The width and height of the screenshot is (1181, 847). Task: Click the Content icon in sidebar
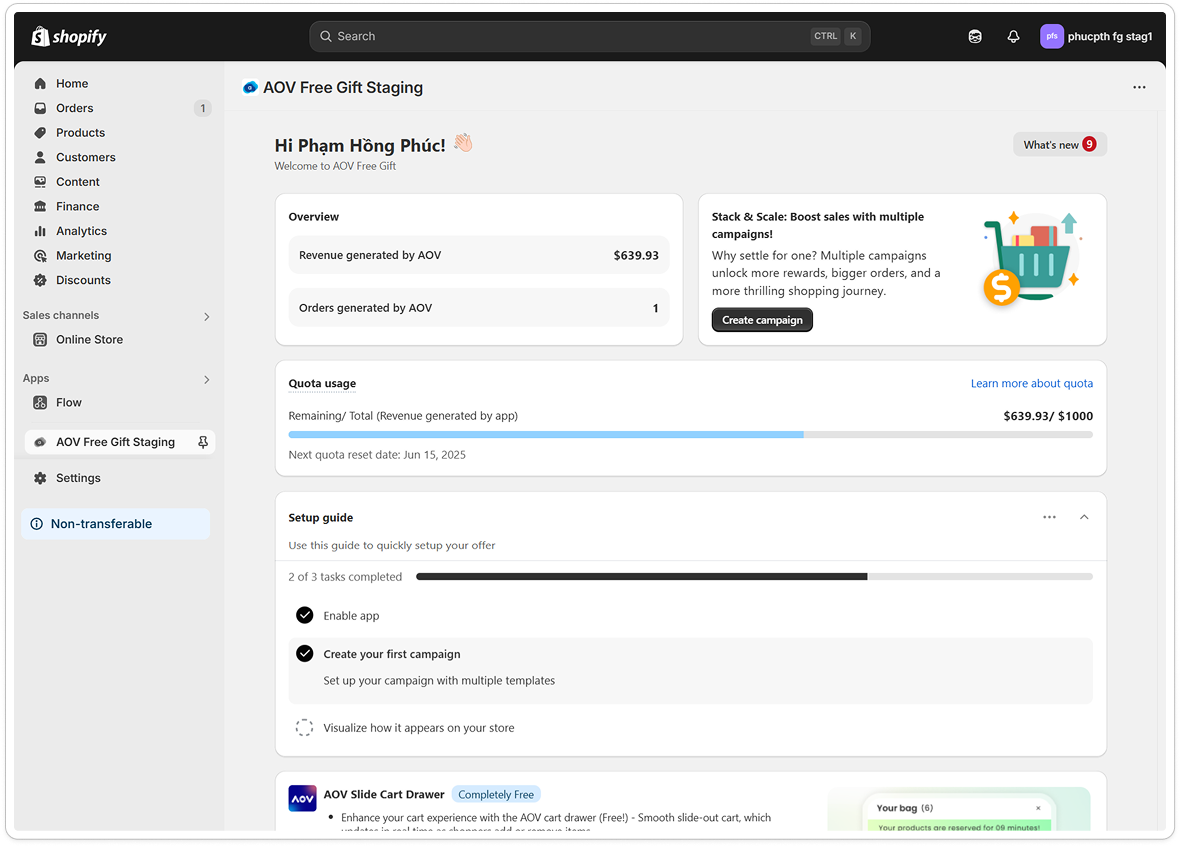click(40, 182)
